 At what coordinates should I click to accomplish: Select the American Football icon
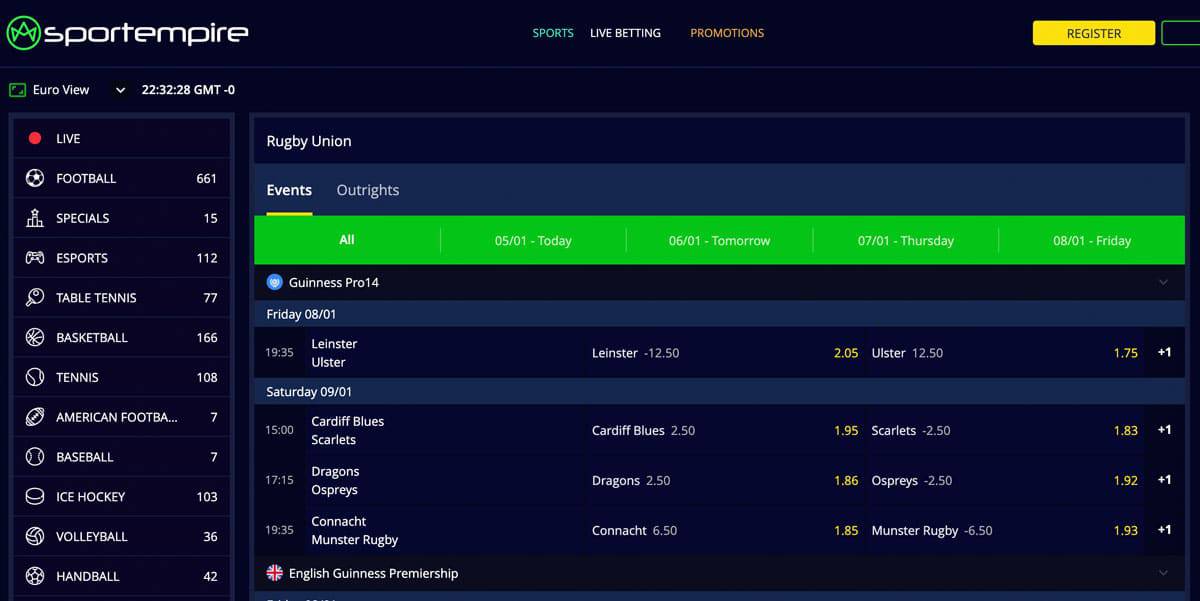pyautogui.click(x=35, y=417)
